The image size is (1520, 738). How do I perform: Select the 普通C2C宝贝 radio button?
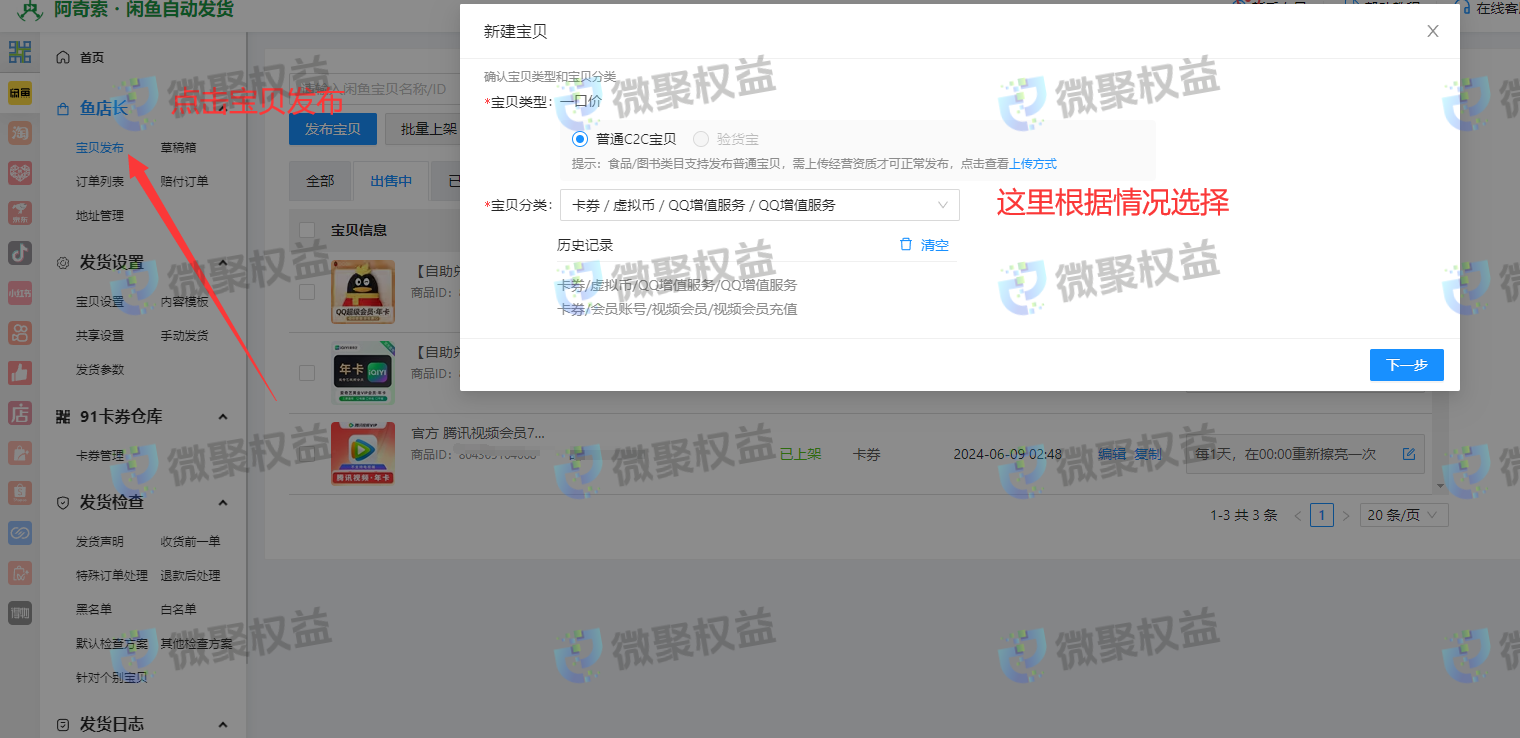click(x=579, y=139)
